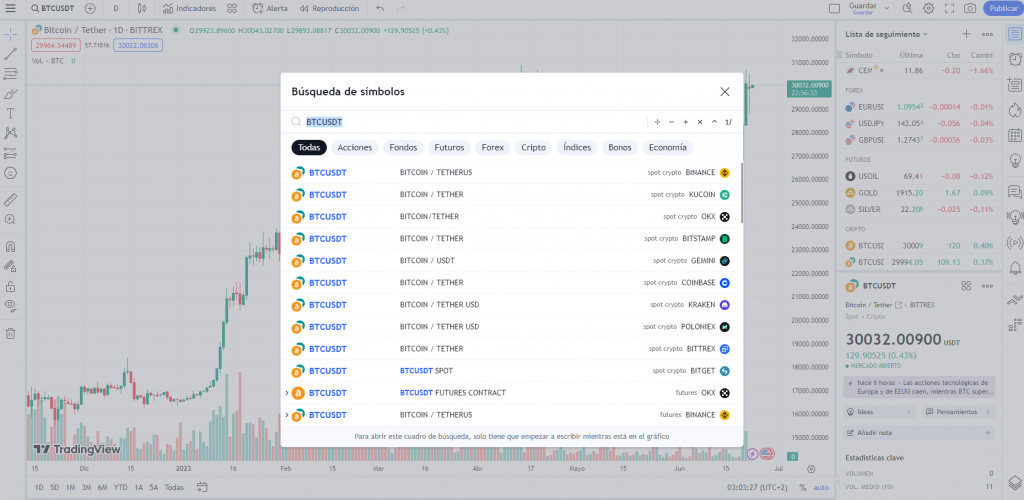The height and width of the screenshot is (500, 1024).
Task: Switch to fullscreen mode
Action: tap(950, 8)
